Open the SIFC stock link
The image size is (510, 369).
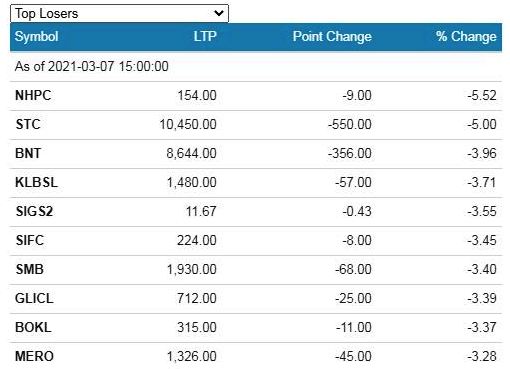pyautogui.click(x=30, y=240)
